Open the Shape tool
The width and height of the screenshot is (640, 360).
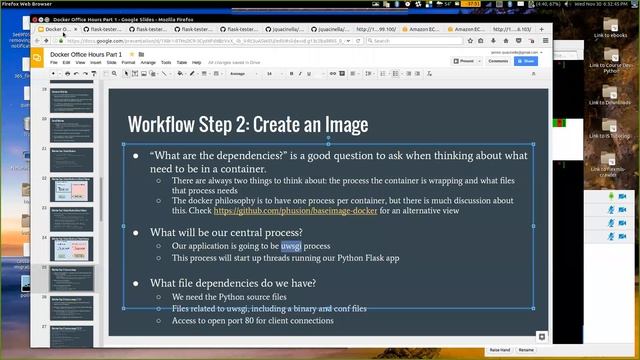pos(152,74)
